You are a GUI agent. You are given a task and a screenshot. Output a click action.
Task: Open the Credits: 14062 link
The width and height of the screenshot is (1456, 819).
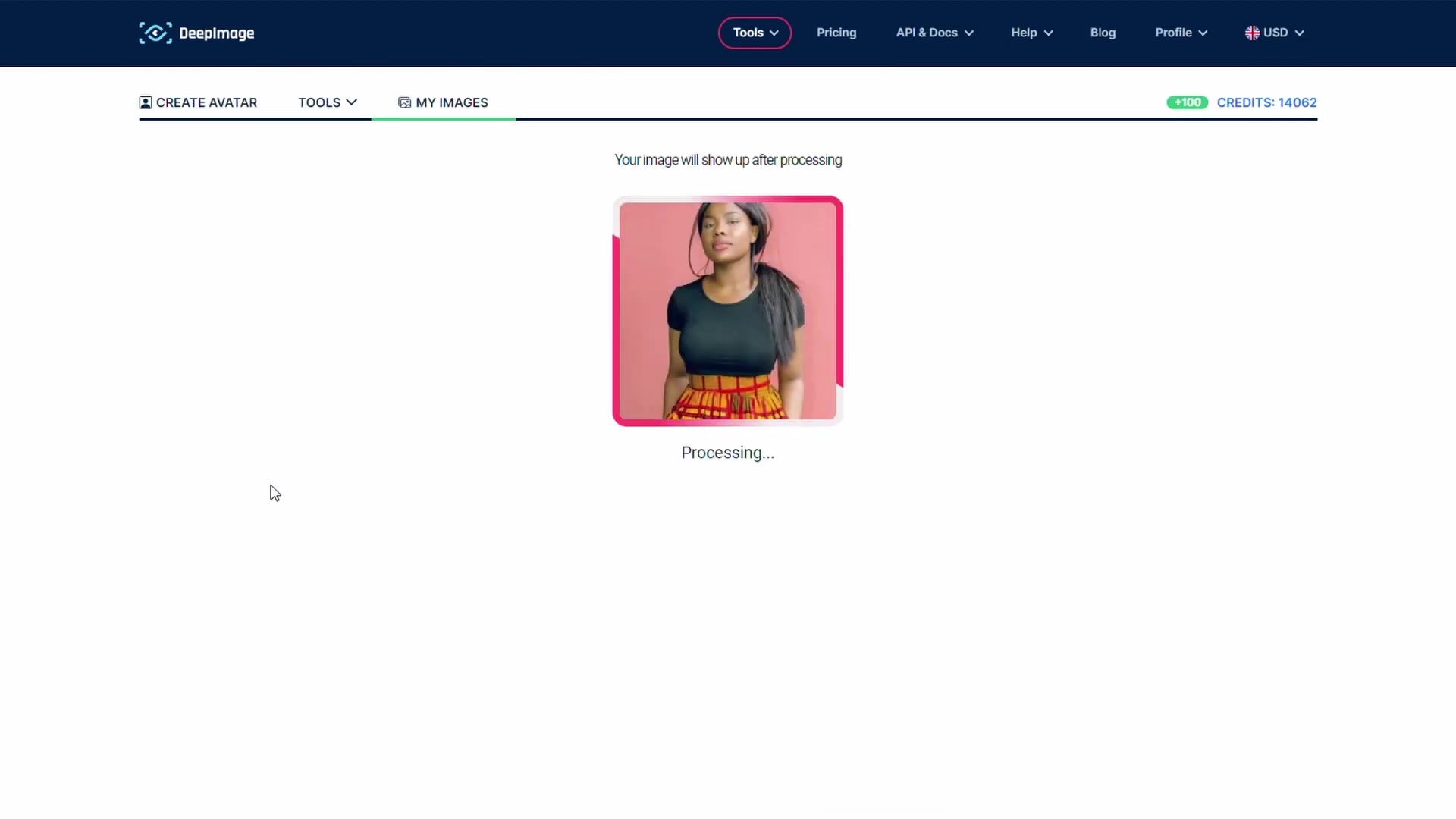(x=1266, y=102)
